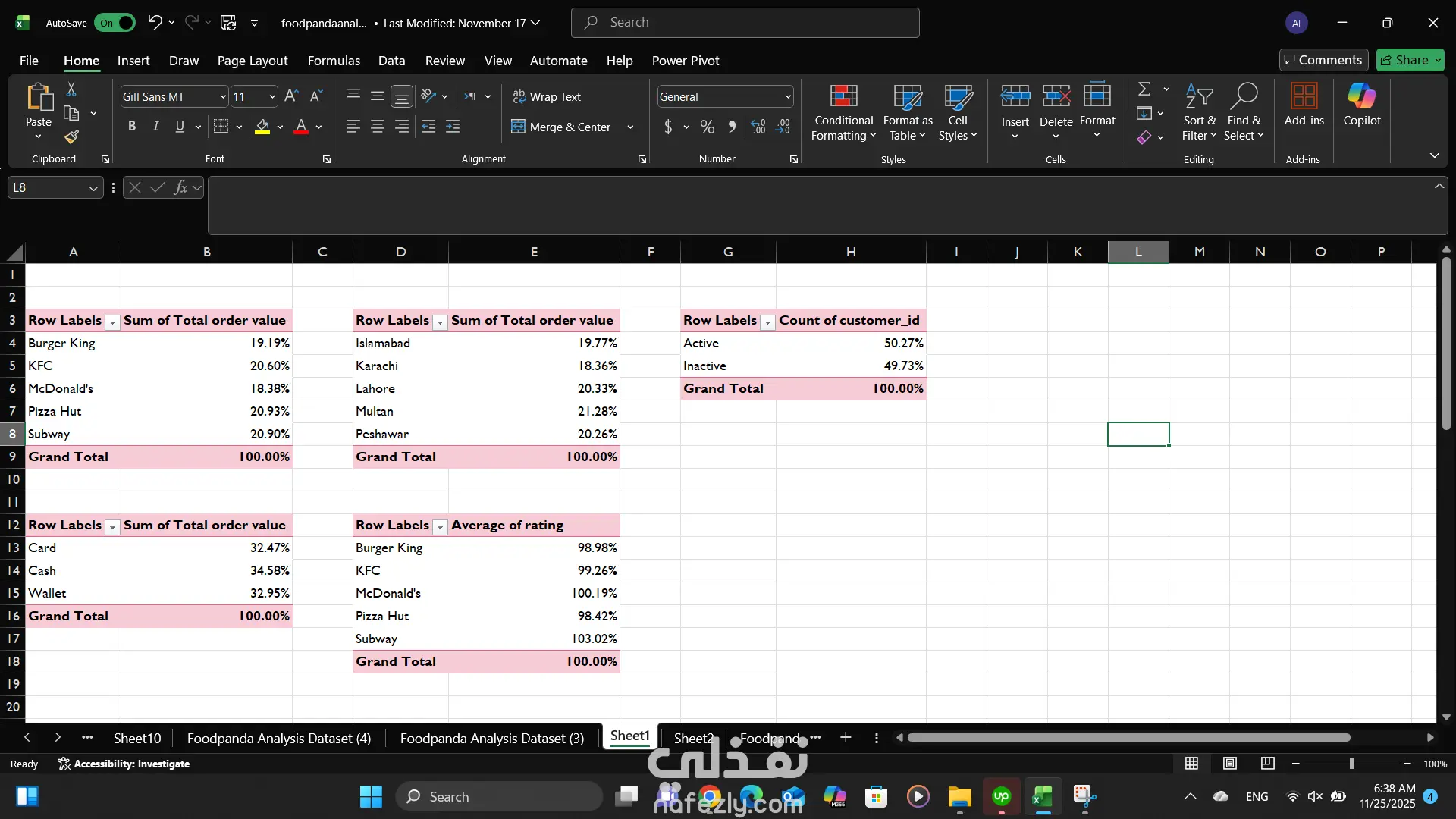This screenshot has width=1456, height=819.
Task: Click the Increase Decimal icon
Action: (758, 127)
